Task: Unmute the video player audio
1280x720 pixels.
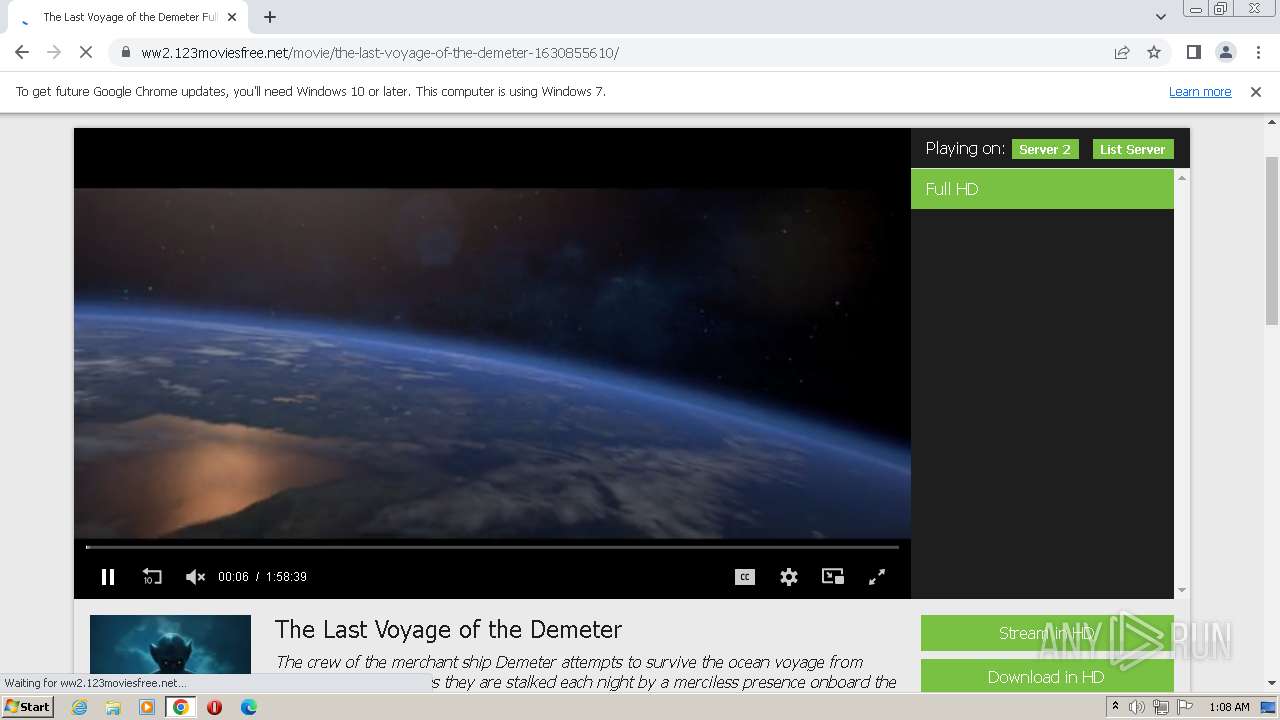Action: pos(195,577)
